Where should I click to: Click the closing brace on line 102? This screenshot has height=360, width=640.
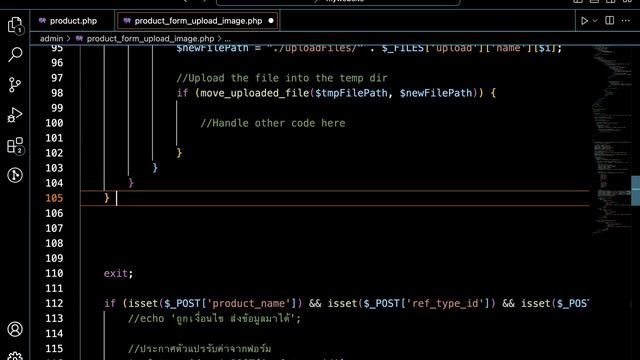point(179,153)
